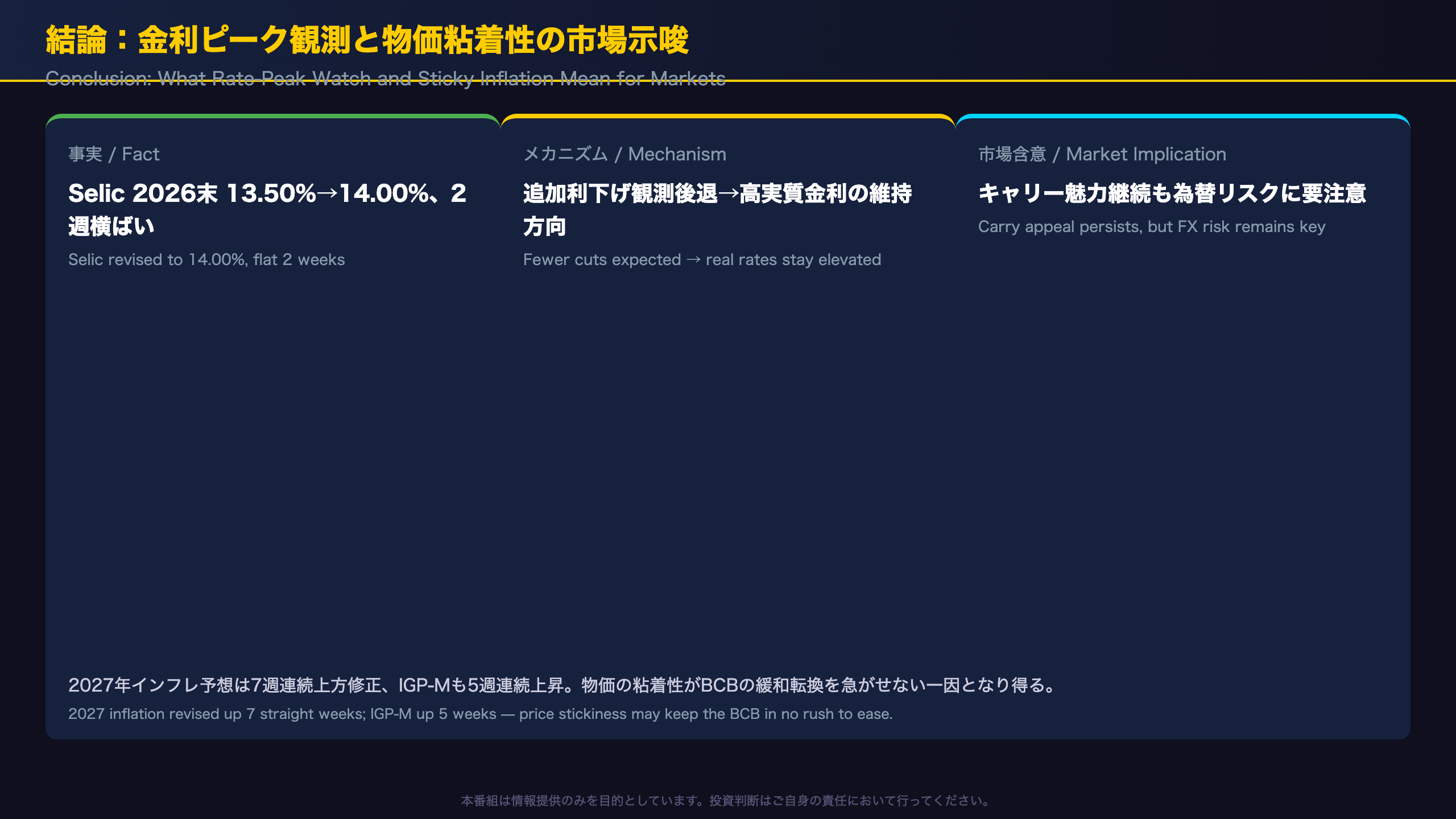Click the cyan top bar of Market Implication card
This screenshot has height=819, width=1456.
pyautogui.click(x=1183, y=116)
